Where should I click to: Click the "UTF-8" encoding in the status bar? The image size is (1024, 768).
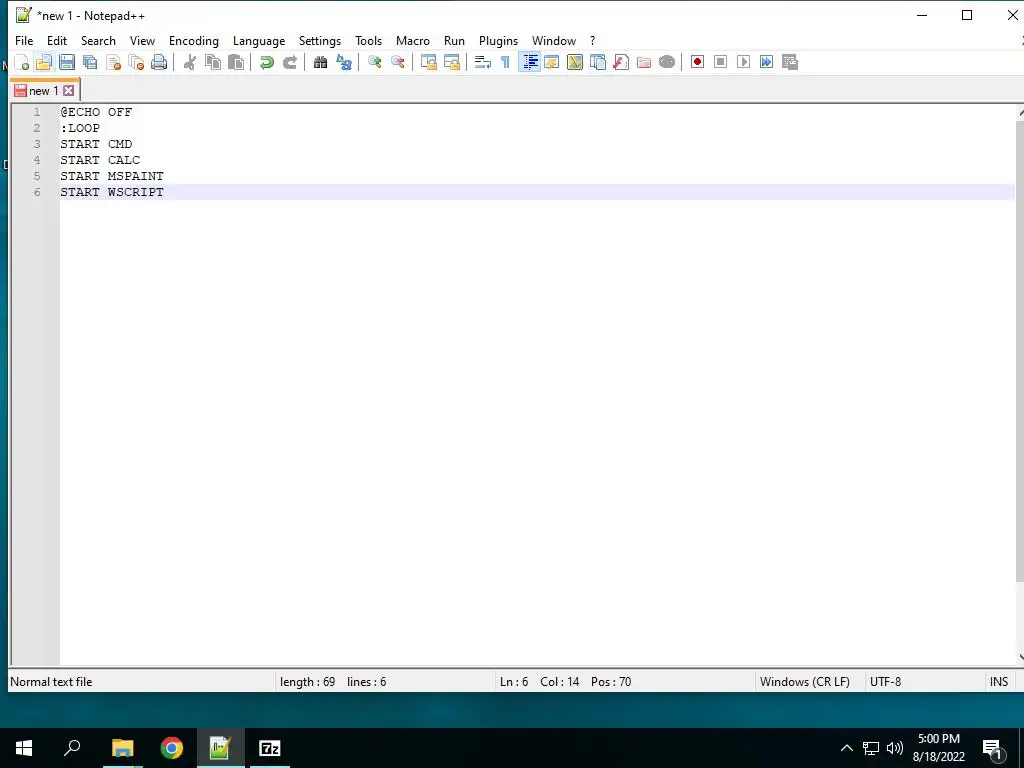pos(885,682)
